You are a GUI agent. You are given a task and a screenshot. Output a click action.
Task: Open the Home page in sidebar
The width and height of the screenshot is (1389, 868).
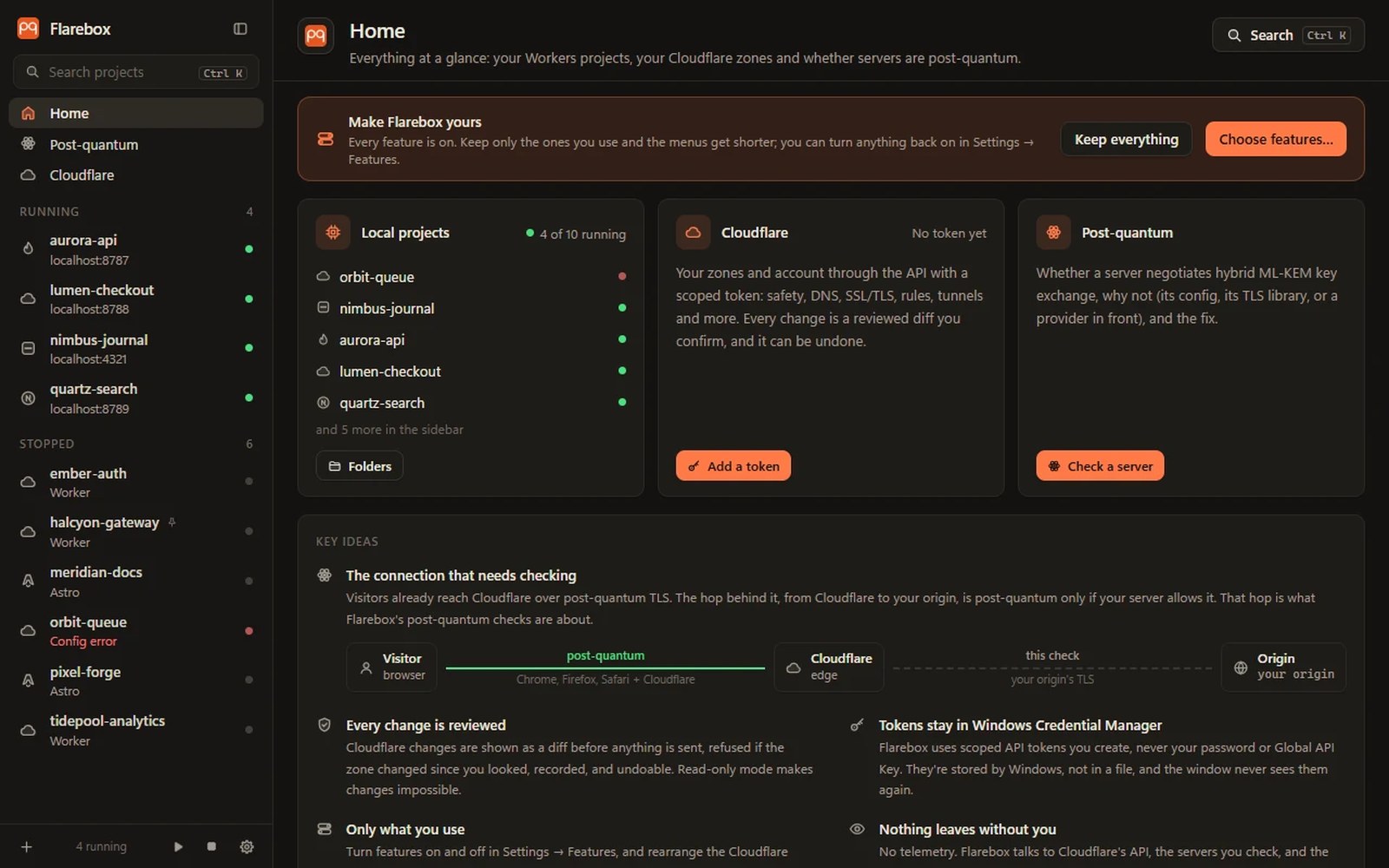coord(136,113)
